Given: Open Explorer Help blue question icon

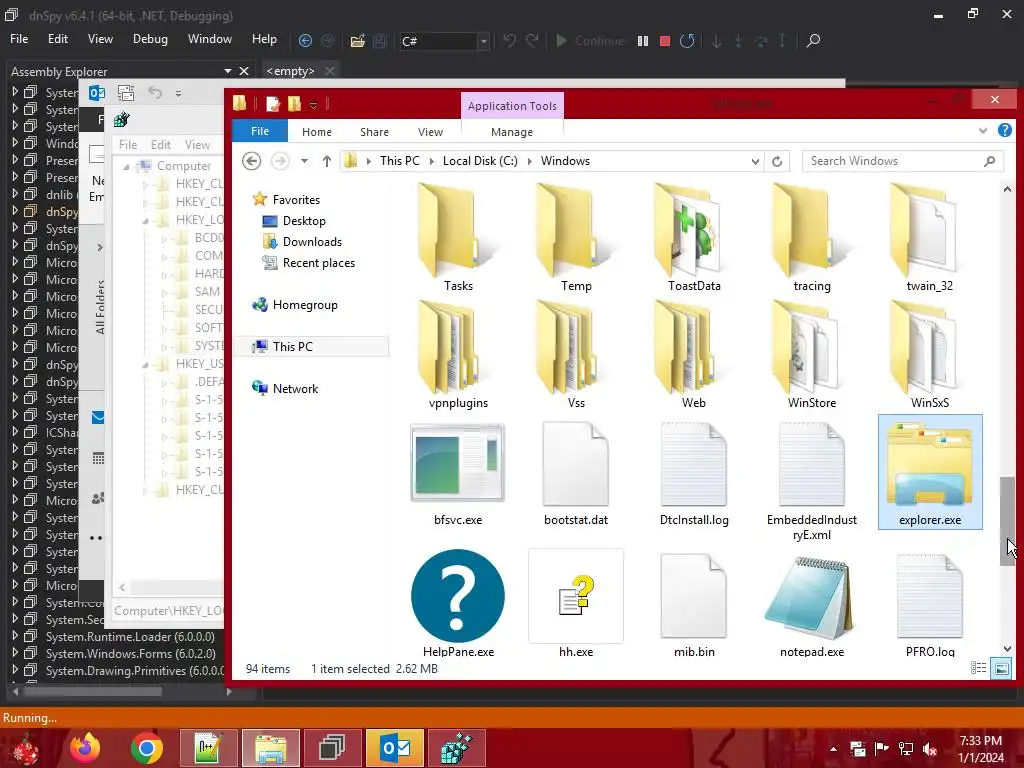Looking at the screenshot, I should (x=1004, y=131).
